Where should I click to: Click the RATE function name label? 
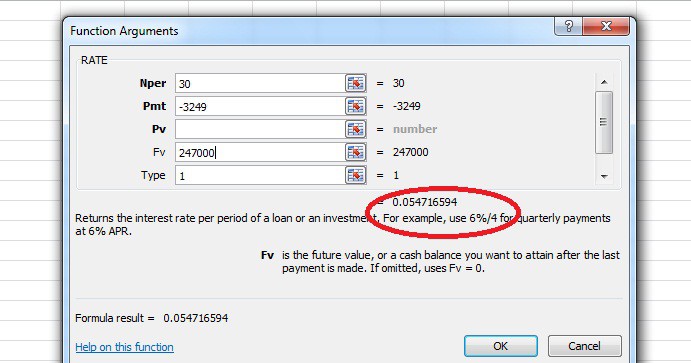pyautogui.click(x=94, y=60)
